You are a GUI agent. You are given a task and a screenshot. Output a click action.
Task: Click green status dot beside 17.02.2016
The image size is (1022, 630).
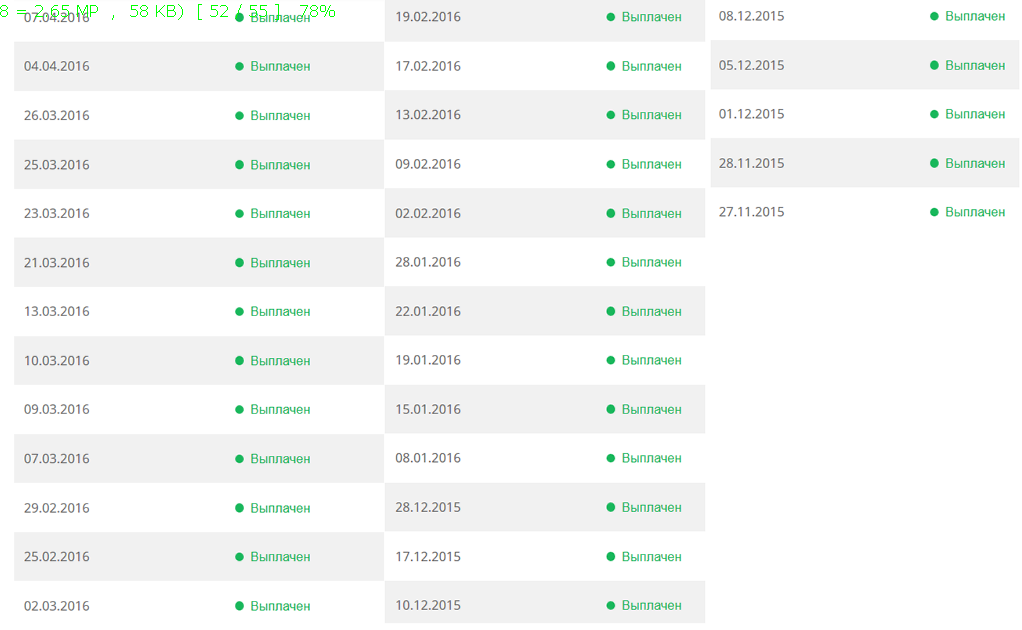coord(611,66)
